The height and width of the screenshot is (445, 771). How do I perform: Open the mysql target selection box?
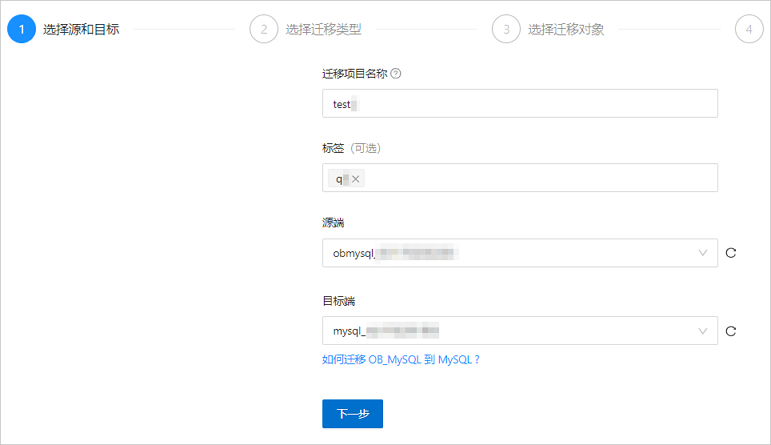pyautogui.click(x=520, y=330)
